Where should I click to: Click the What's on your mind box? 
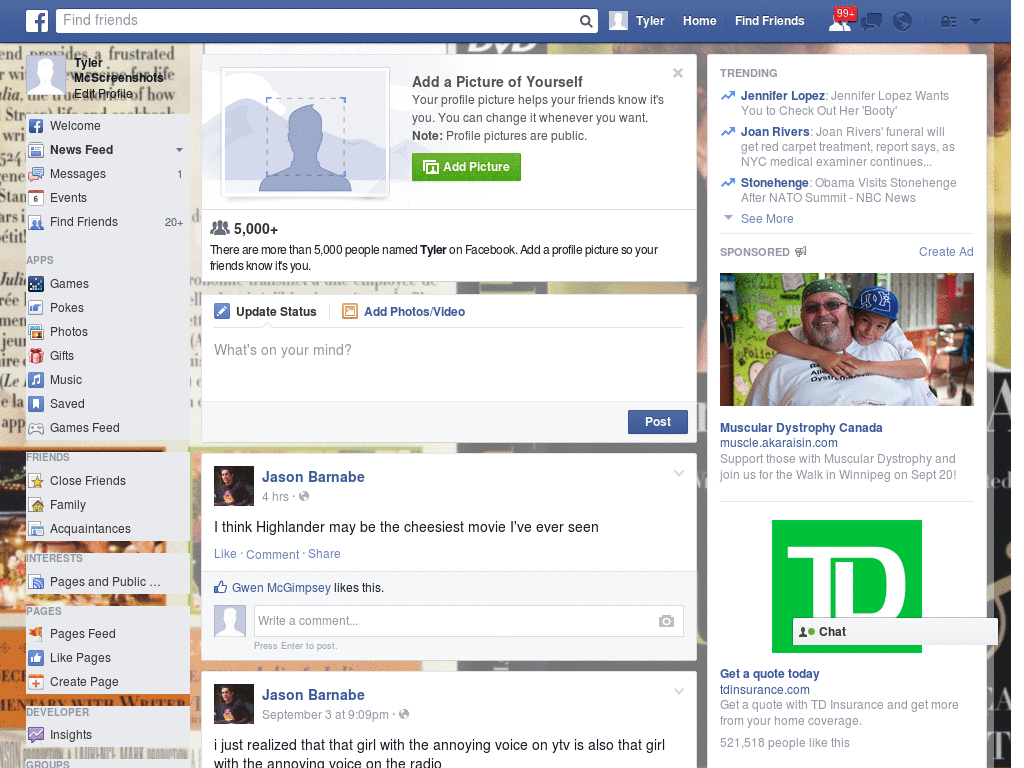pyautogui.click(x=449, y=366)
